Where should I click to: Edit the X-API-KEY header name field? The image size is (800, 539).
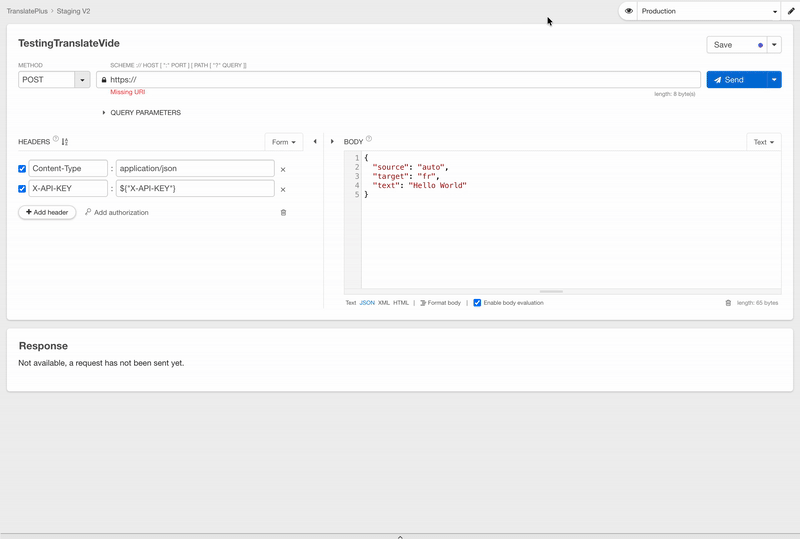pyautogui.click(x=68, y=188)
